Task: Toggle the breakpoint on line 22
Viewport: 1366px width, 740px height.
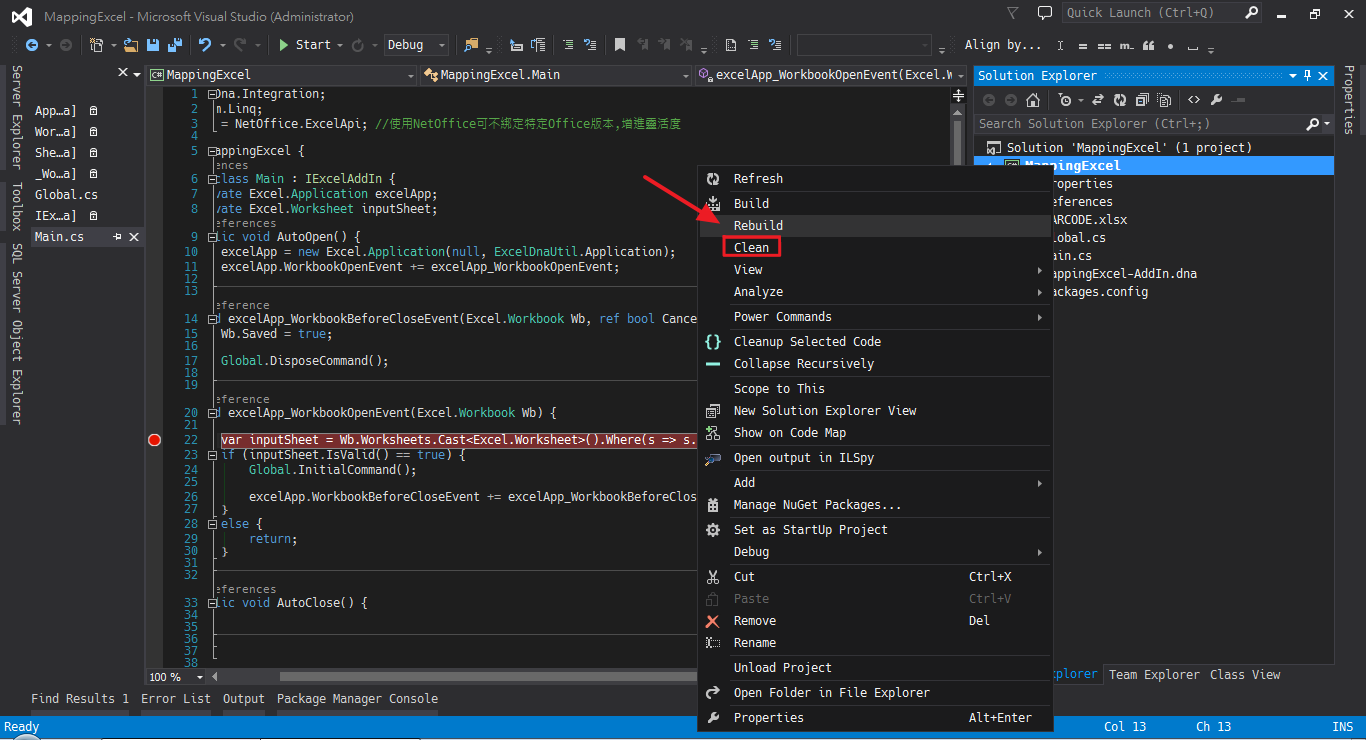Action: tap(154, 440)
